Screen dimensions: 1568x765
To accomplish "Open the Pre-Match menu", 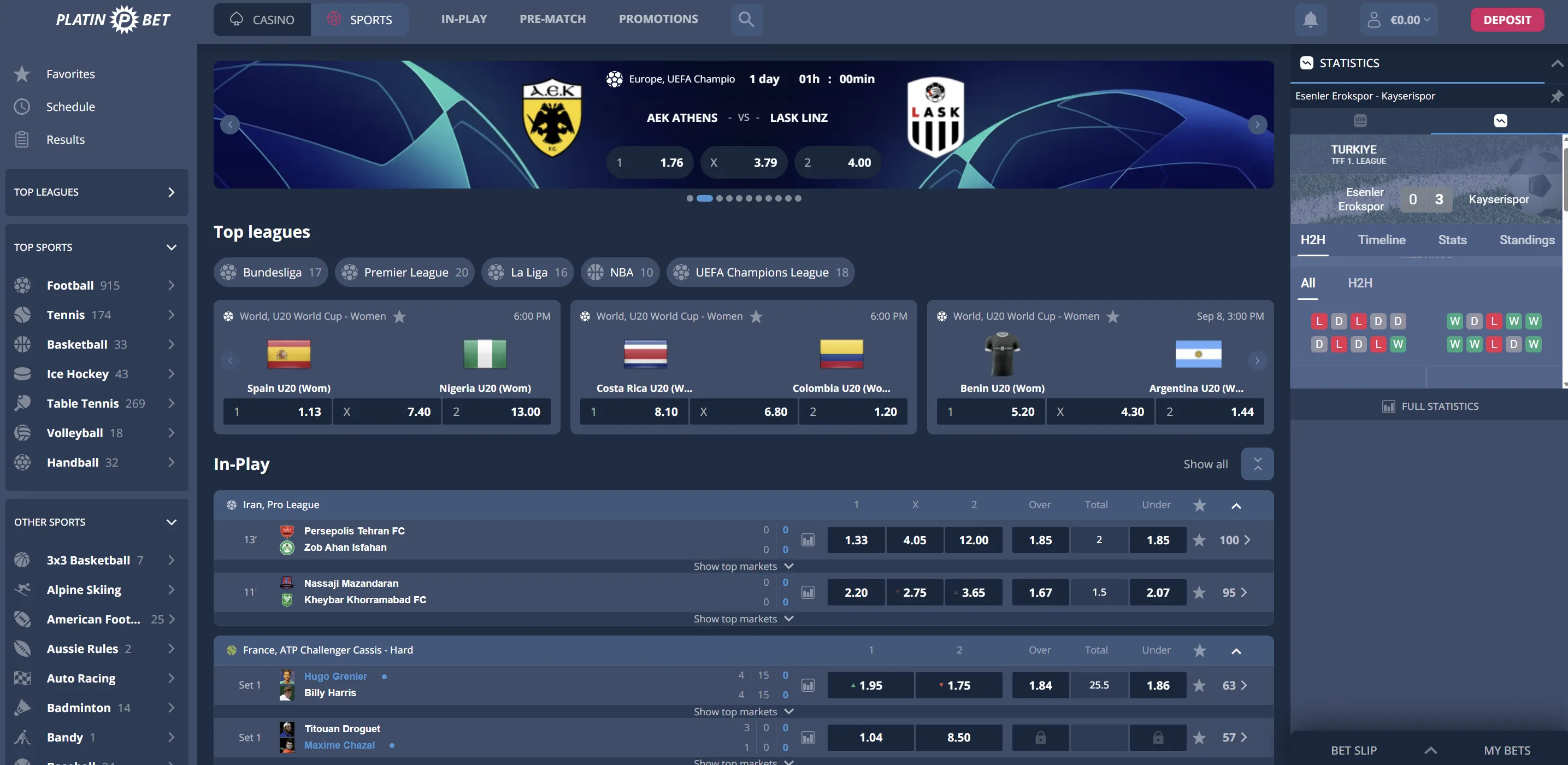I will point(553,19).
